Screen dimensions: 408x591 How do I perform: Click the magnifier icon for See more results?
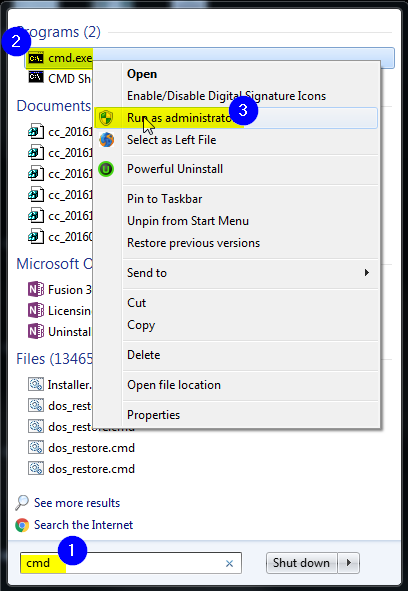point(22,502)
